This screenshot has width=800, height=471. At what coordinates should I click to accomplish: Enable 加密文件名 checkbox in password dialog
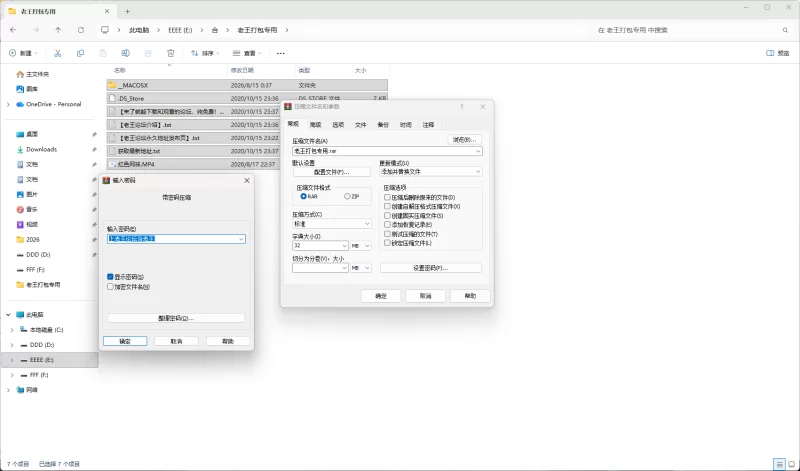[x=110, y=287]
